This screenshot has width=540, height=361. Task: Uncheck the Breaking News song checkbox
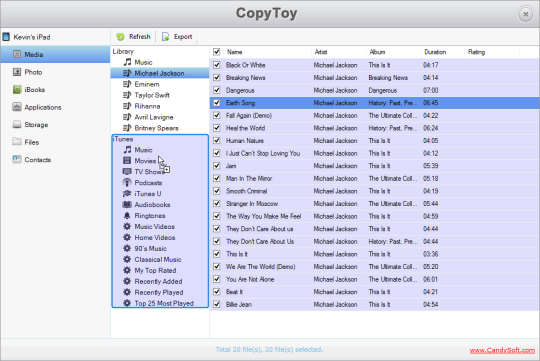[217, 78]
